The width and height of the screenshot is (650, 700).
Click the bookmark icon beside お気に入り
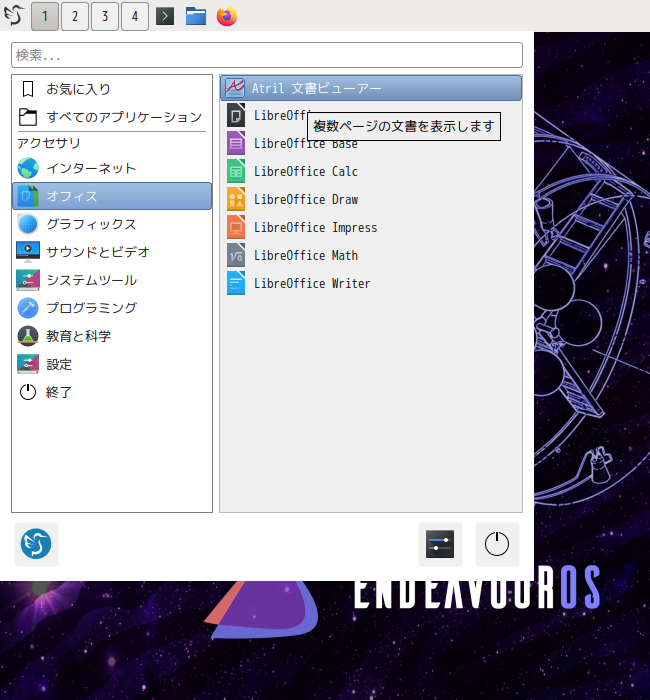pos(28,89)
